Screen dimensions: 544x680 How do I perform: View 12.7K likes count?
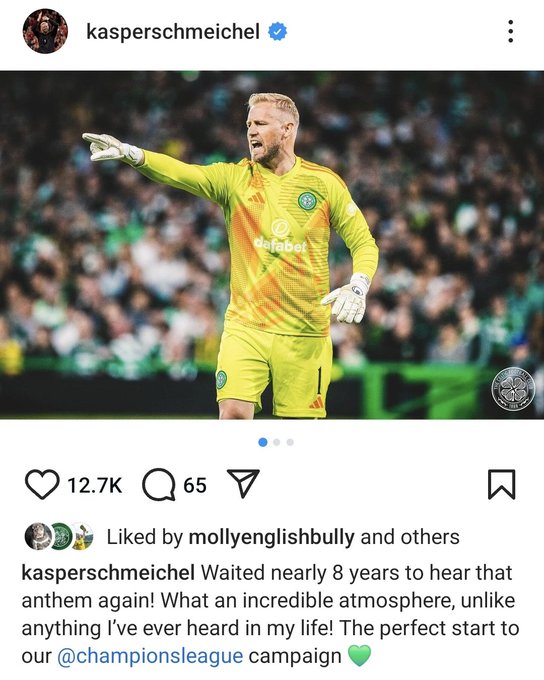tap(95, 485)
